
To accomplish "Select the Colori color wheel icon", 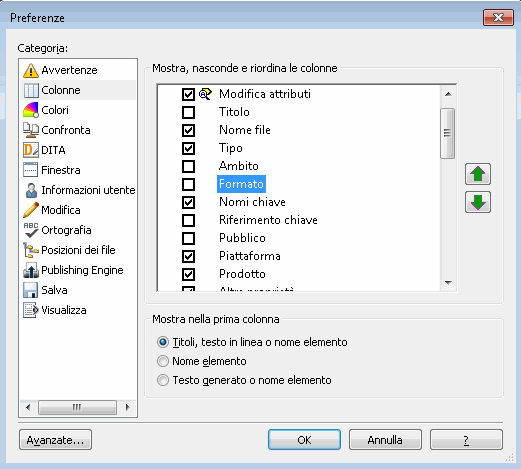I will coord(31,110).
